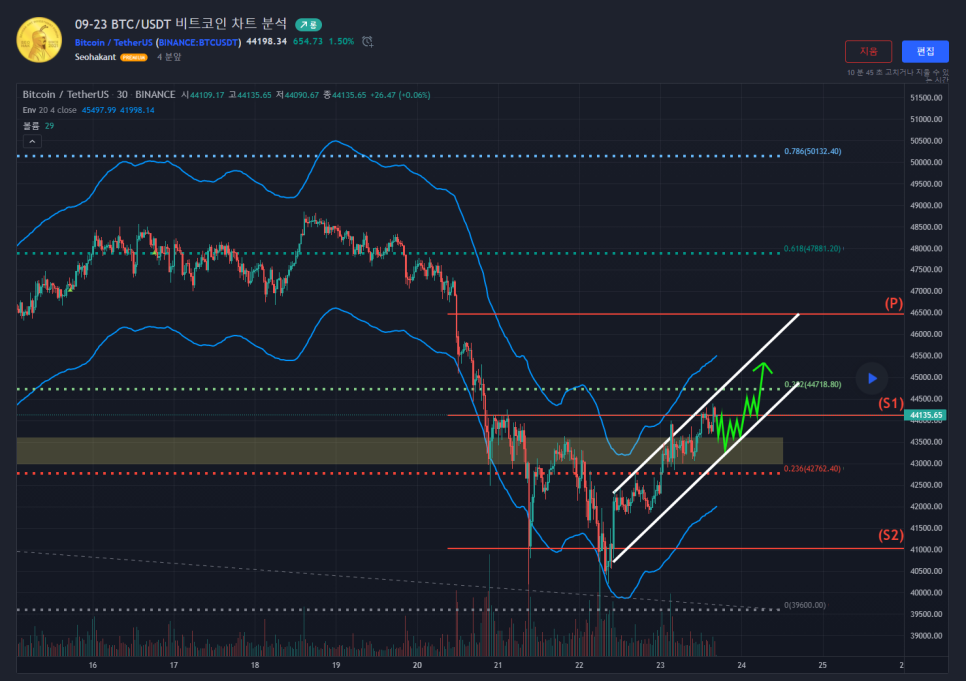The width and height of the screenshot is (966, 681).
Task: Open the Seohakant author profile
Action: (96, 58)
